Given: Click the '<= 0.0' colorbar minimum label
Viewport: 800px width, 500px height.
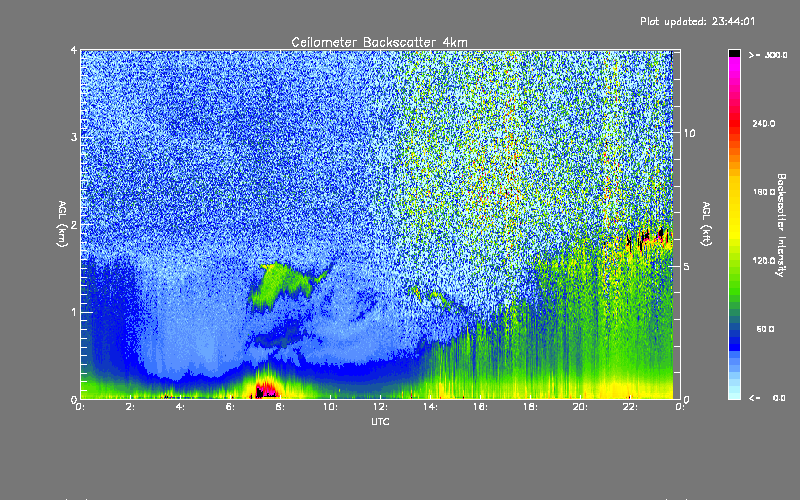Looking at the screenshot, I should (x=767, y=398).
